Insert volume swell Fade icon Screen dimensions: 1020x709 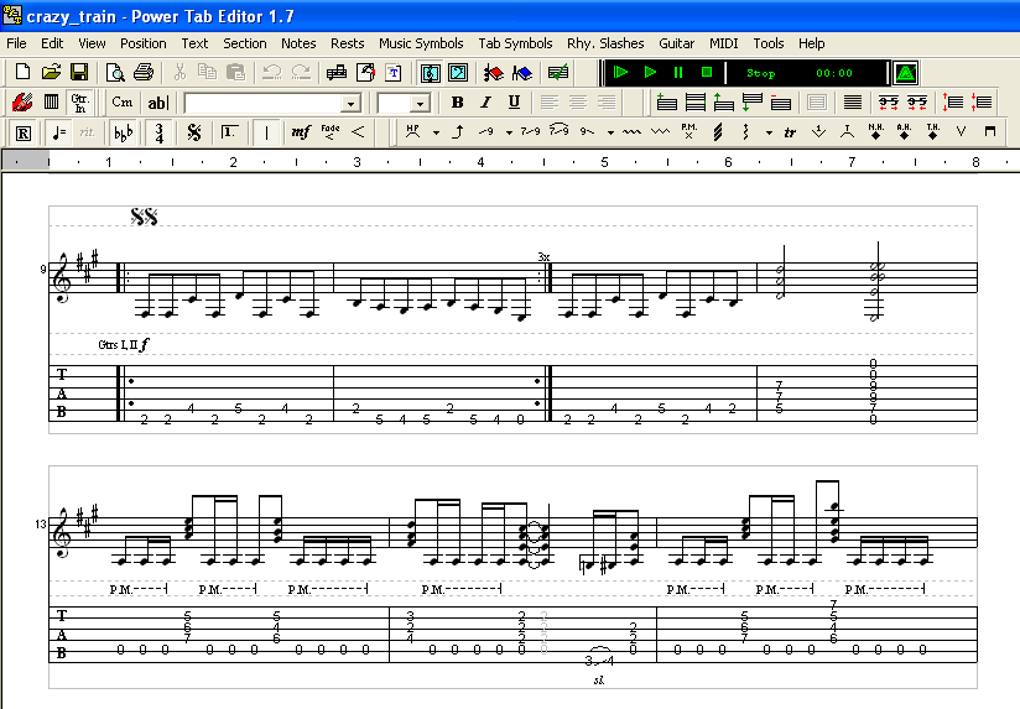(x=330, y=133)
